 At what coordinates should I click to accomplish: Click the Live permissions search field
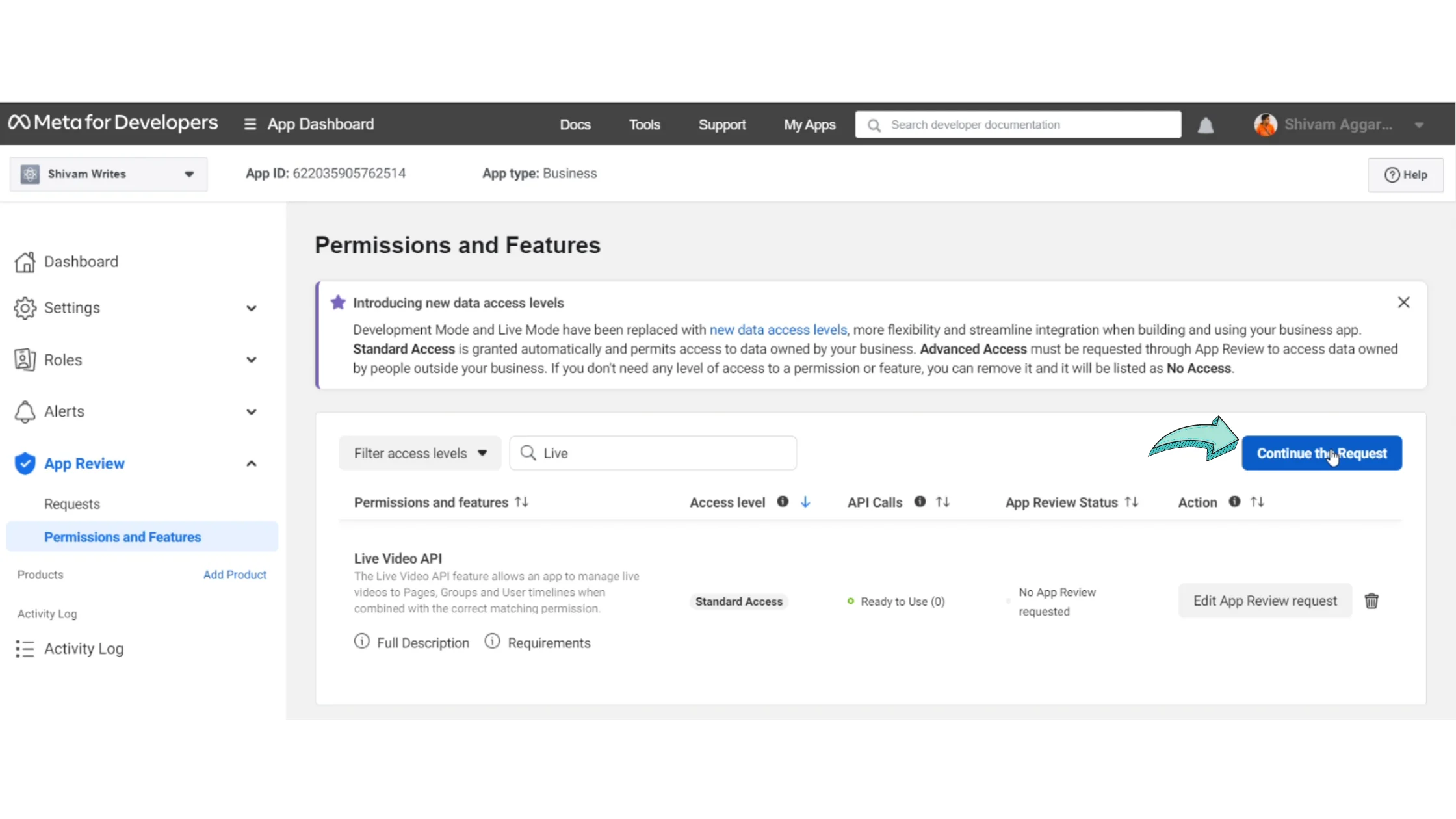[x=663, y=453]
